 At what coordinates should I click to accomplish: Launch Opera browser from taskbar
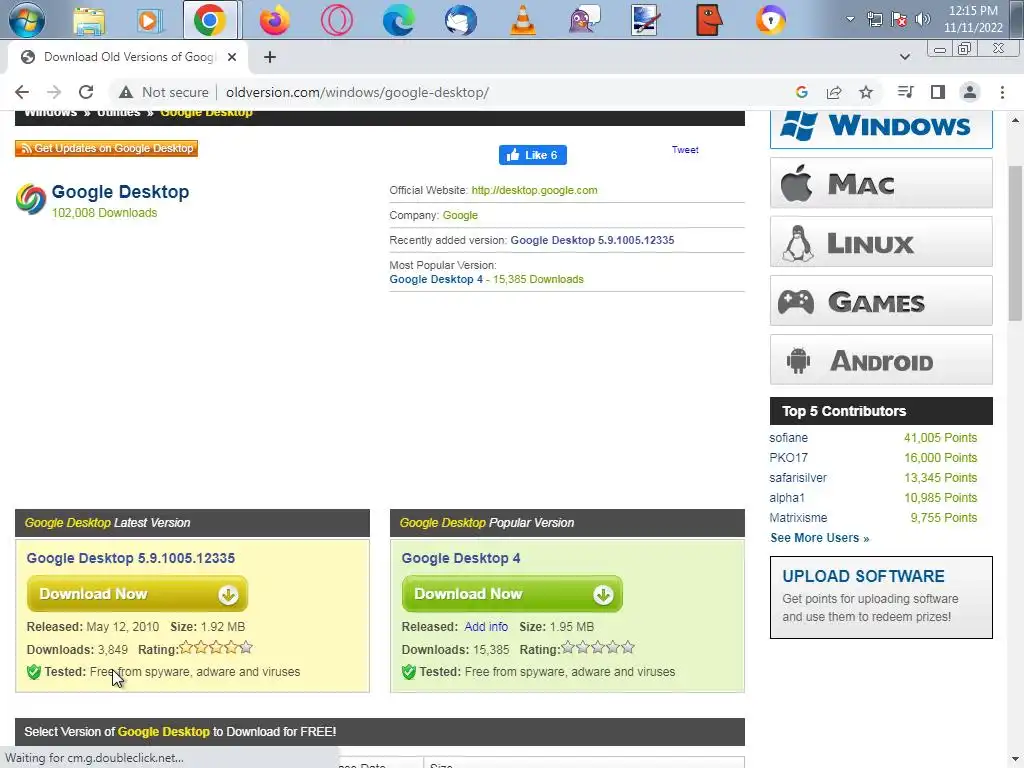pos(336,20)
